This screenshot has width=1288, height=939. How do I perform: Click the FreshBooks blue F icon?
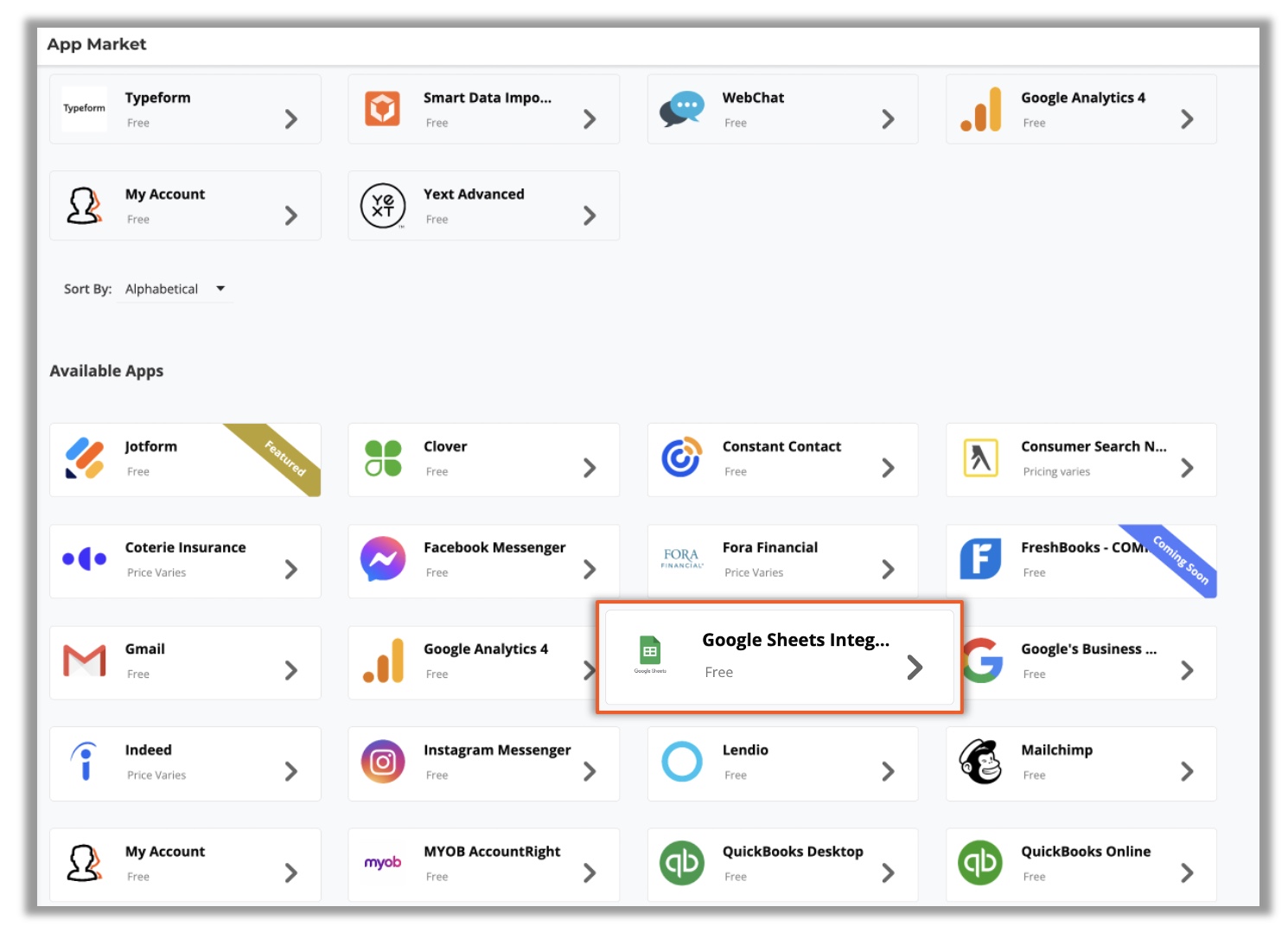tap(980, 559)
